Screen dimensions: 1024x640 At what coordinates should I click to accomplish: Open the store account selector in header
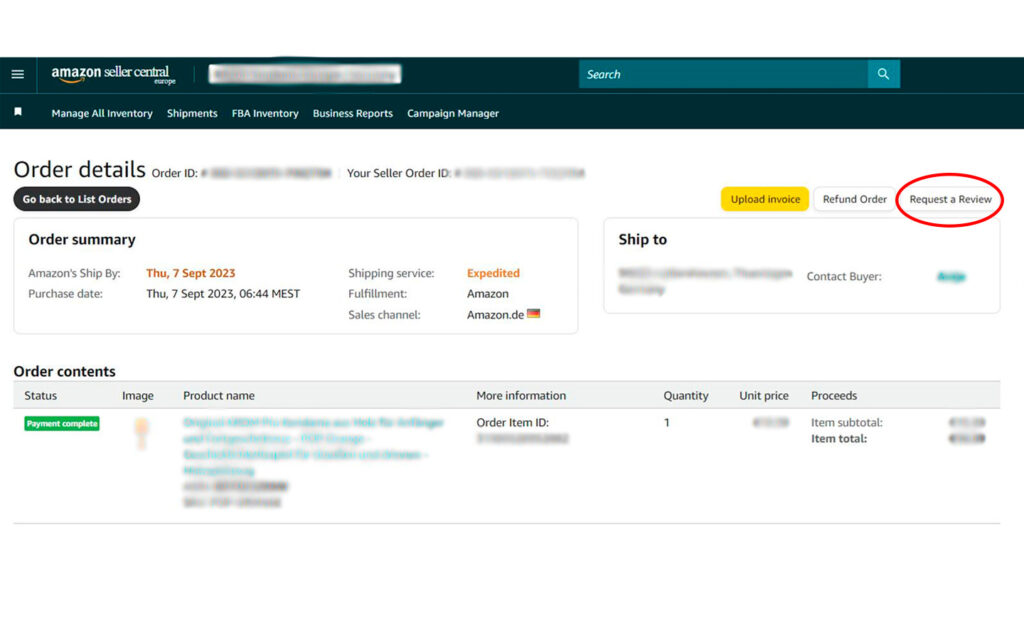pyautogui.click(x=304, y=74)
